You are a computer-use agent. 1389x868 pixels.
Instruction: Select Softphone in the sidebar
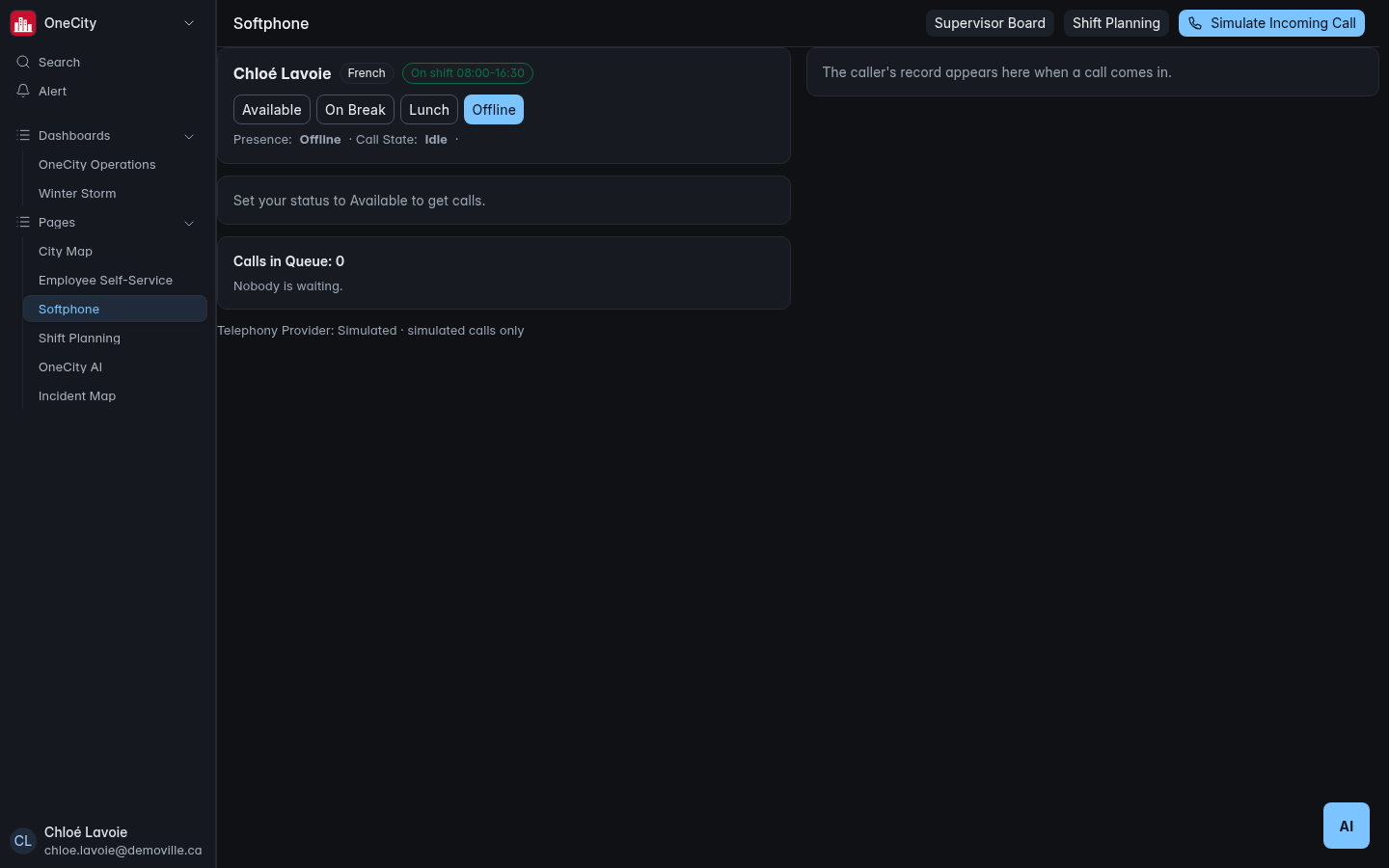point(115,309)
